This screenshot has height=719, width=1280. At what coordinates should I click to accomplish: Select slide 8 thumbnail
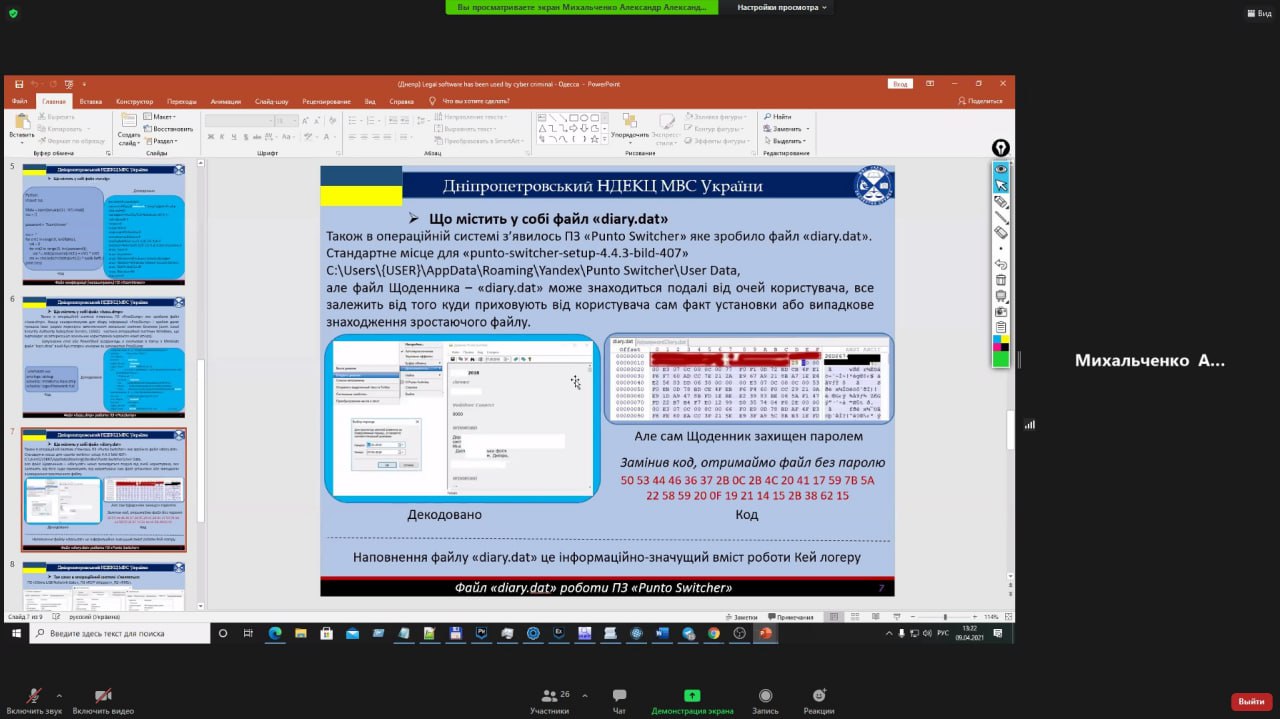[104, 585]
